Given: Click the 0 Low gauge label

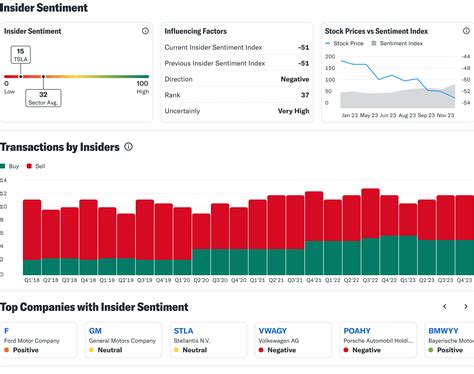Looking at the screenshot, I should point(9,87).
